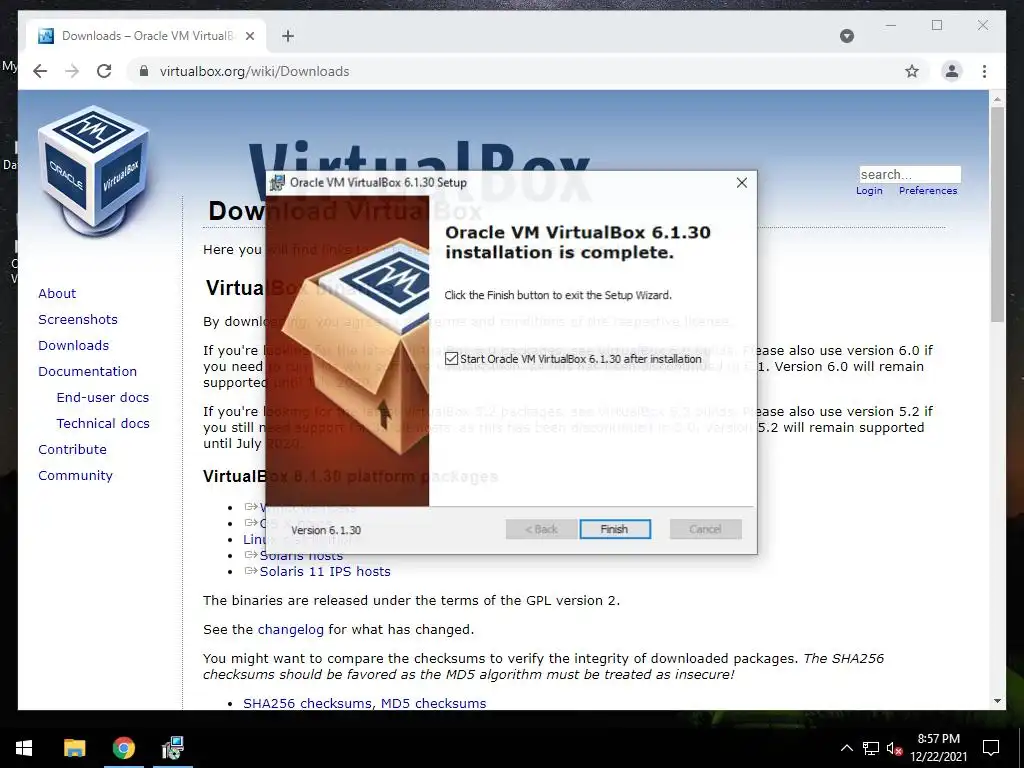Click the VirtualBox cube logo
Image resolution: width=1024 pixels, height=768 pixels.
93,171
